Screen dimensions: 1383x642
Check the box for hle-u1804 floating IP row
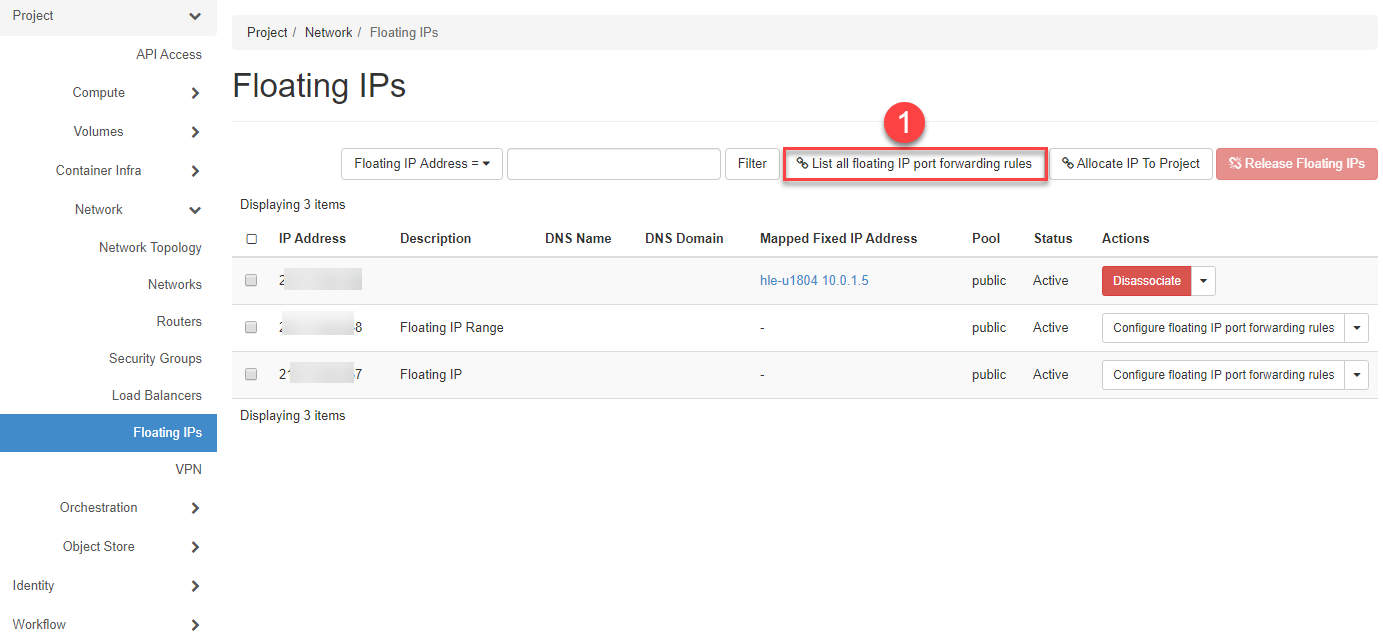coord(252,281)
